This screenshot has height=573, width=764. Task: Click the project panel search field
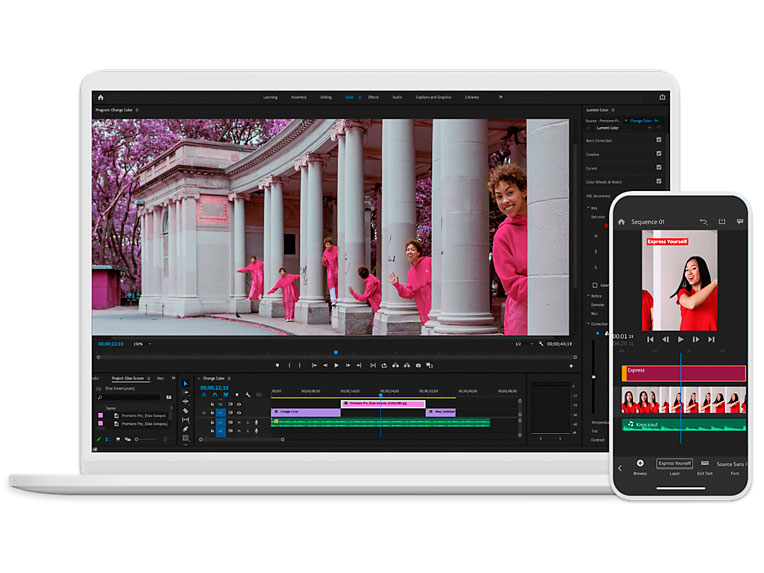[x=129, y=397]
